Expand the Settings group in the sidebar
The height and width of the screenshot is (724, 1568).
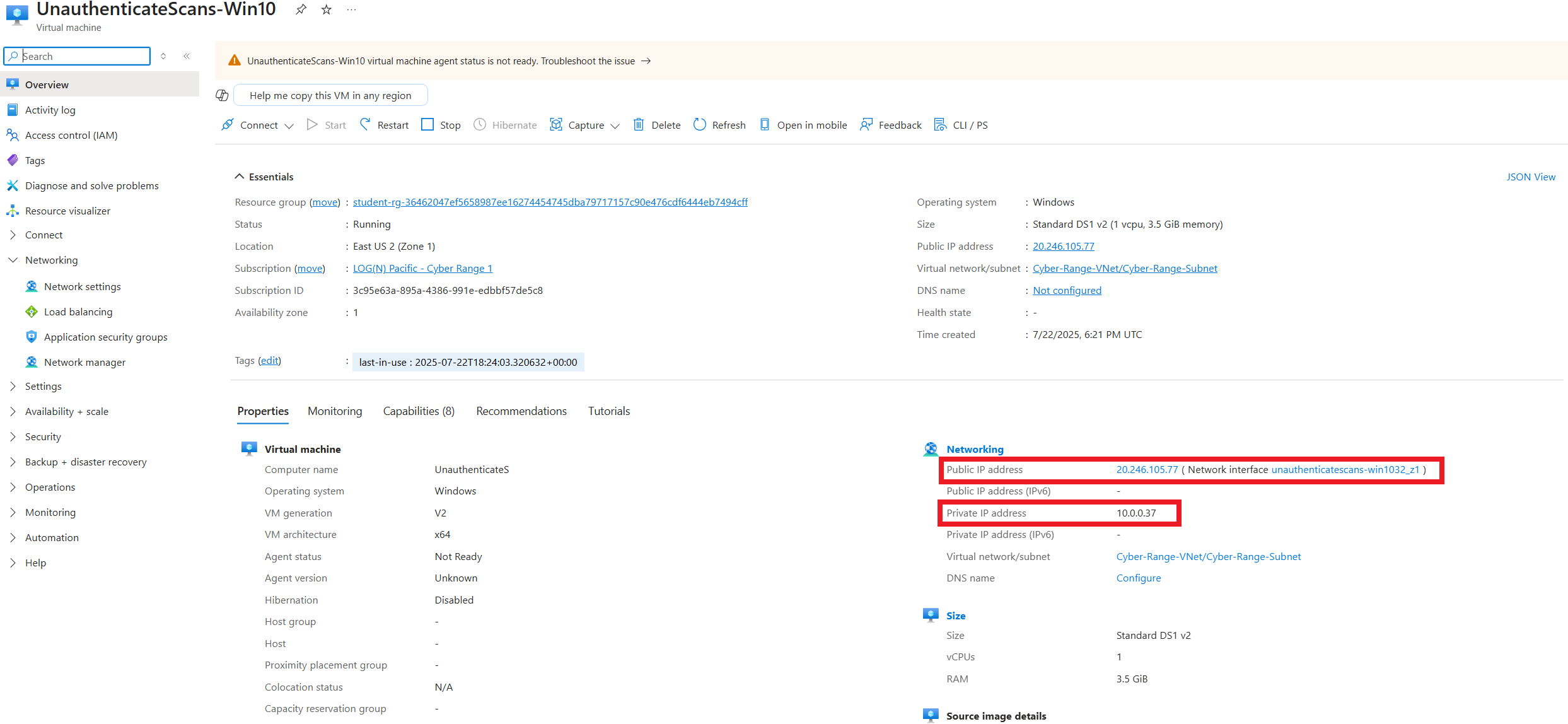(13, 386)
